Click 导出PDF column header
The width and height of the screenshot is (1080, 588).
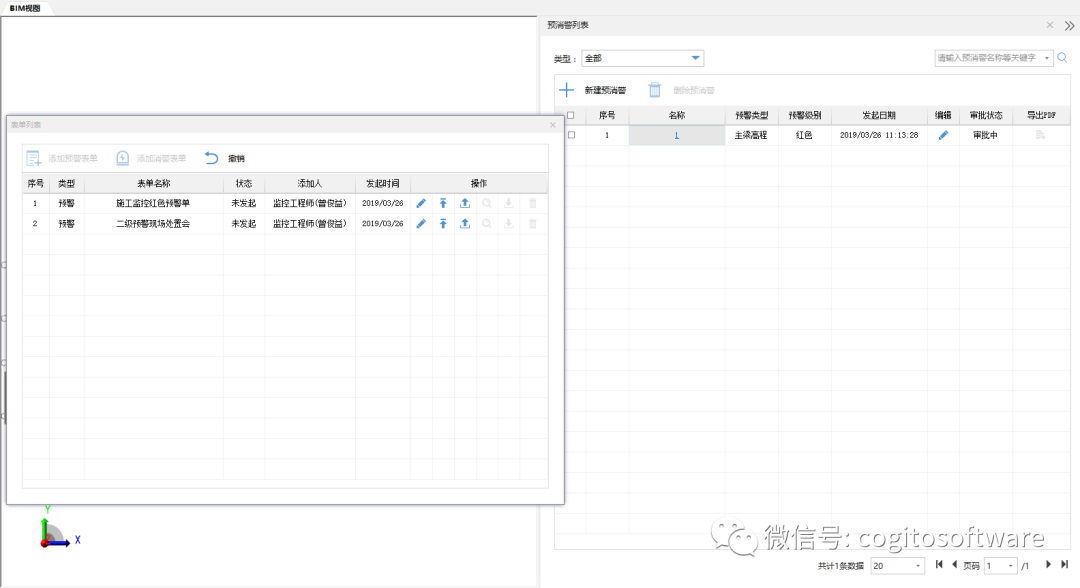click(x=1041, y=115)
